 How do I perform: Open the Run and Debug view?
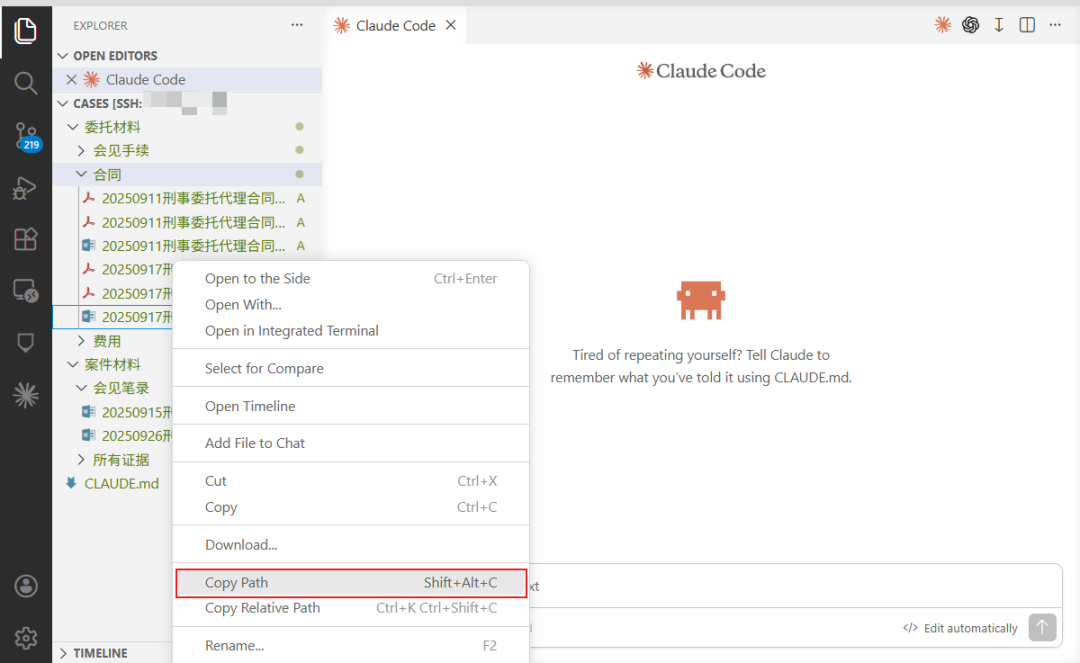click(x=25, y=188)
